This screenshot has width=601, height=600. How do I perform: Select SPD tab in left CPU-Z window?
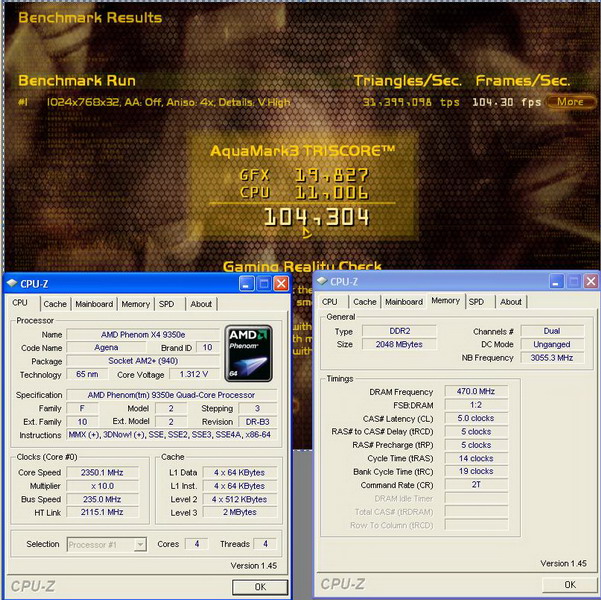pos(166,304)
